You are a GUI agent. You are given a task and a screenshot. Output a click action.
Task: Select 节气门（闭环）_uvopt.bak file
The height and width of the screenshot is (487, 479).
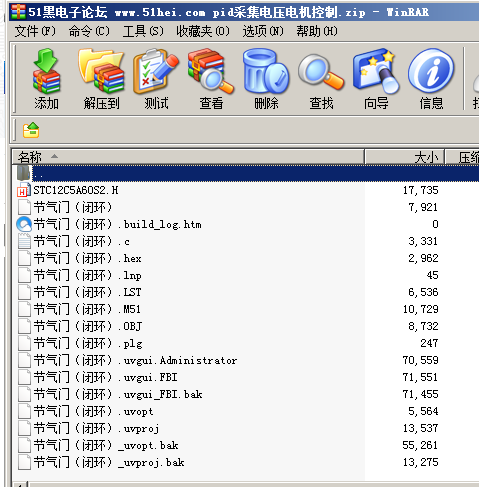click(106, 445)
